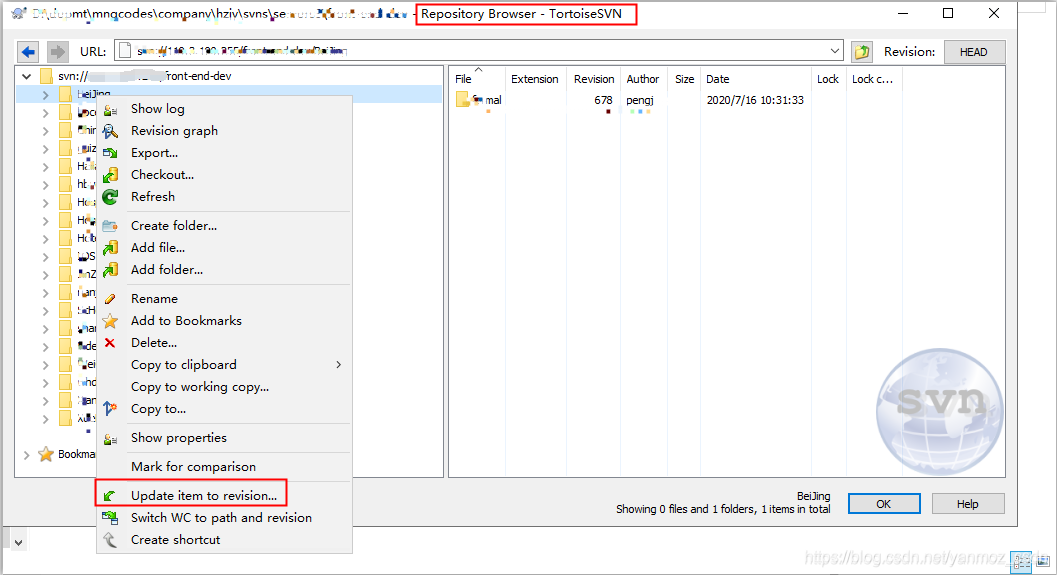Click the mal folder icon in file list

(x=462, y=100)
